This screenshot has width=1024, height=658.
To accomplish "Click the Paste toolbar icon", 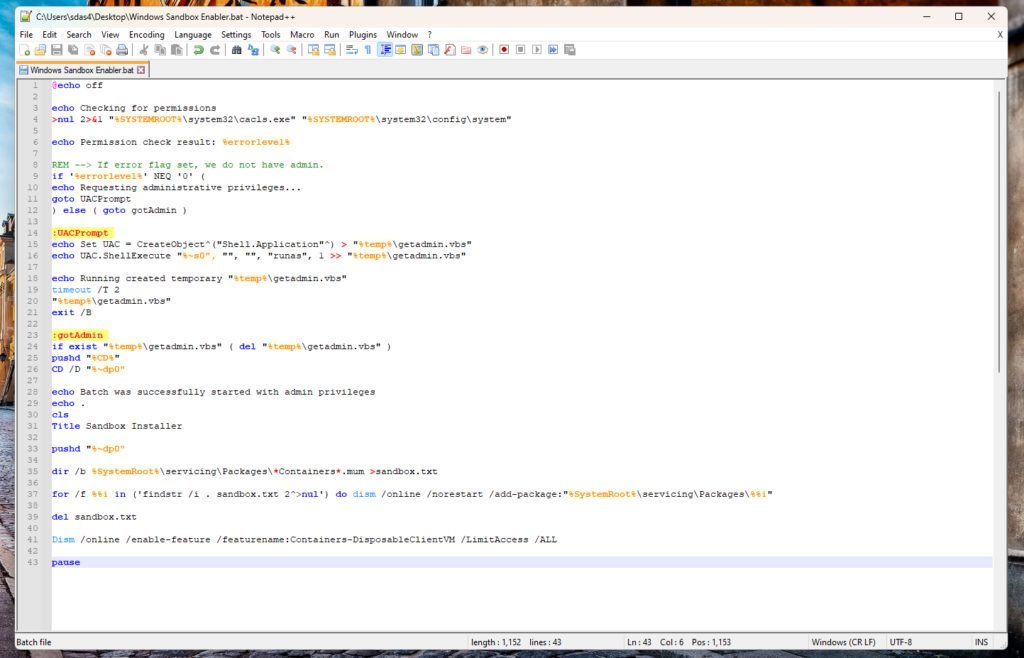I will [x=176, y=50].
